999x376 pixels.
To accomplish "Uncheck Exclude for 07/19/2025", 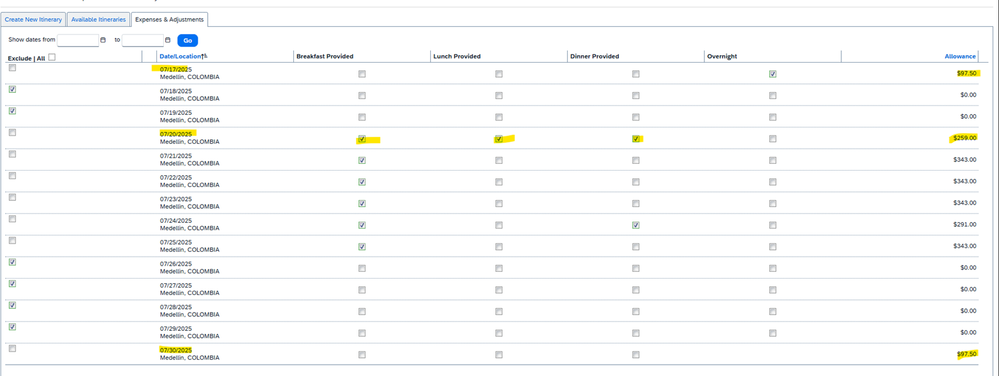I will (x=13, y=112).
